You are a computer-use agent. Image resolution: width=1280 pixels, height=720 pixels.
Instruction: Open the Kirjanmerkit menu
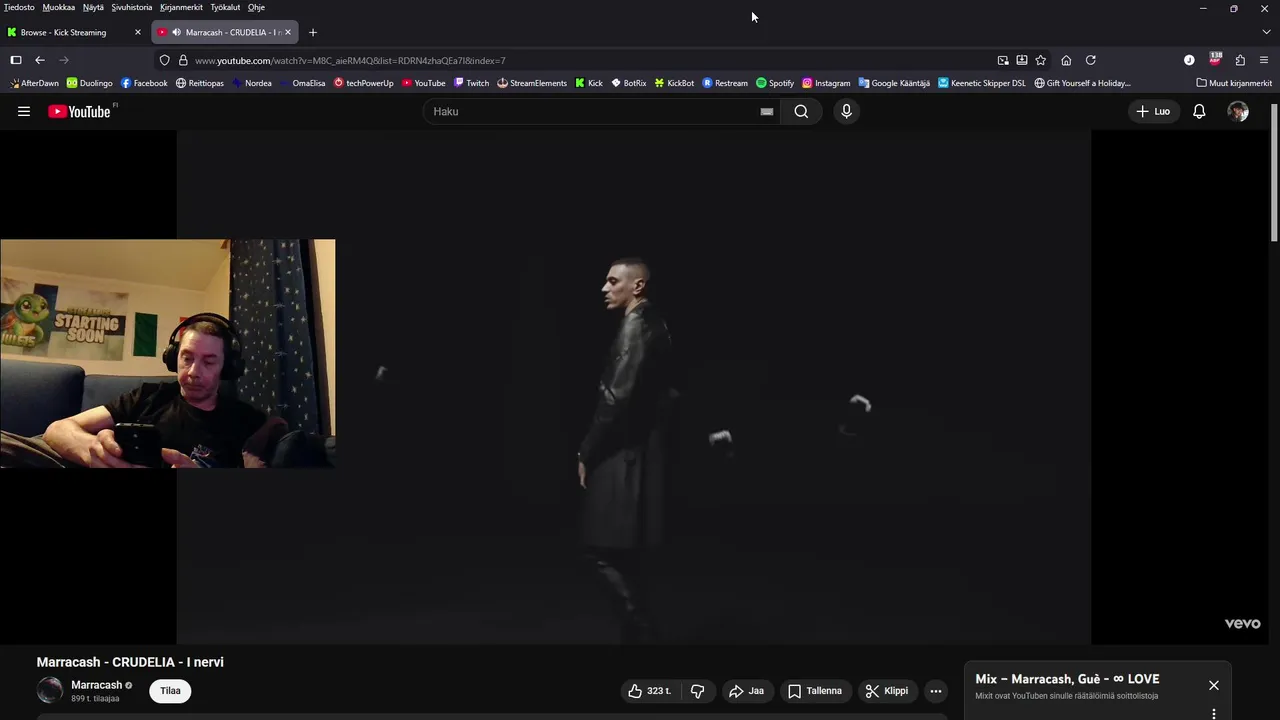(181, 7)
